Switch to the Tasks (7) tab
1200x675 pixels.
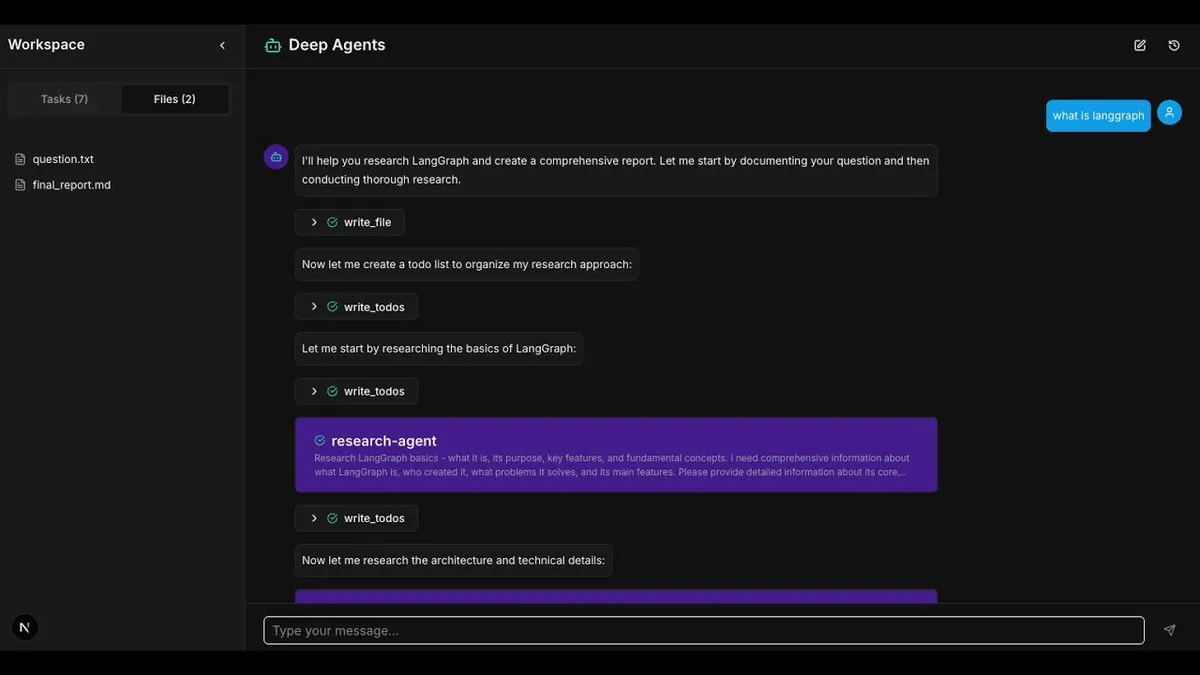pos(65,99)
